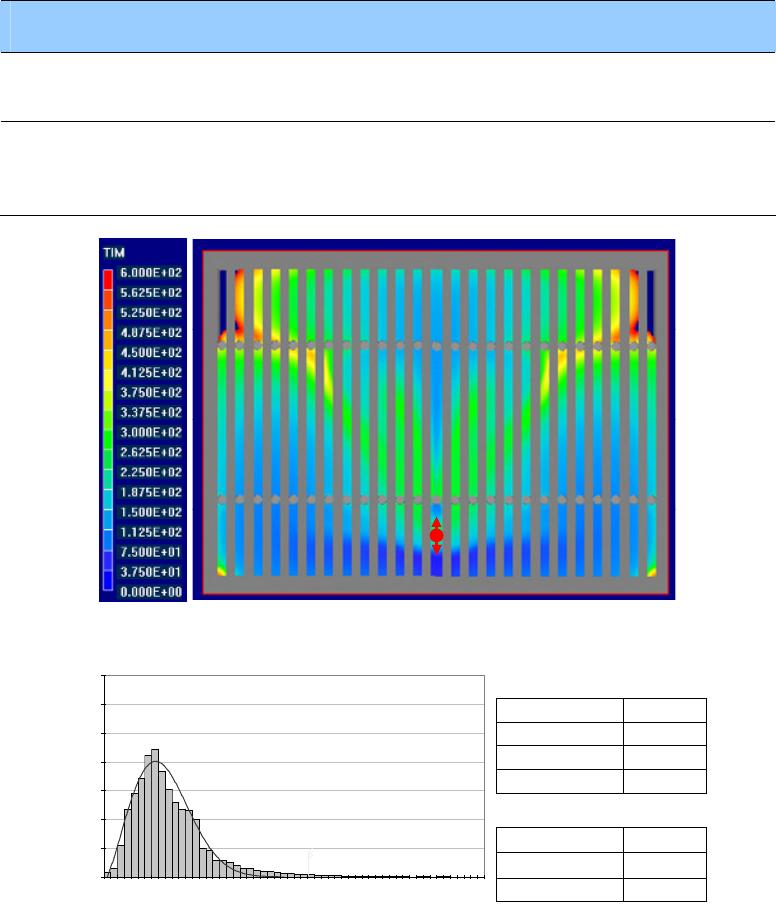Click the blue header bar at page top
This screenshot has height=913, width=776.
coord(388,26)
